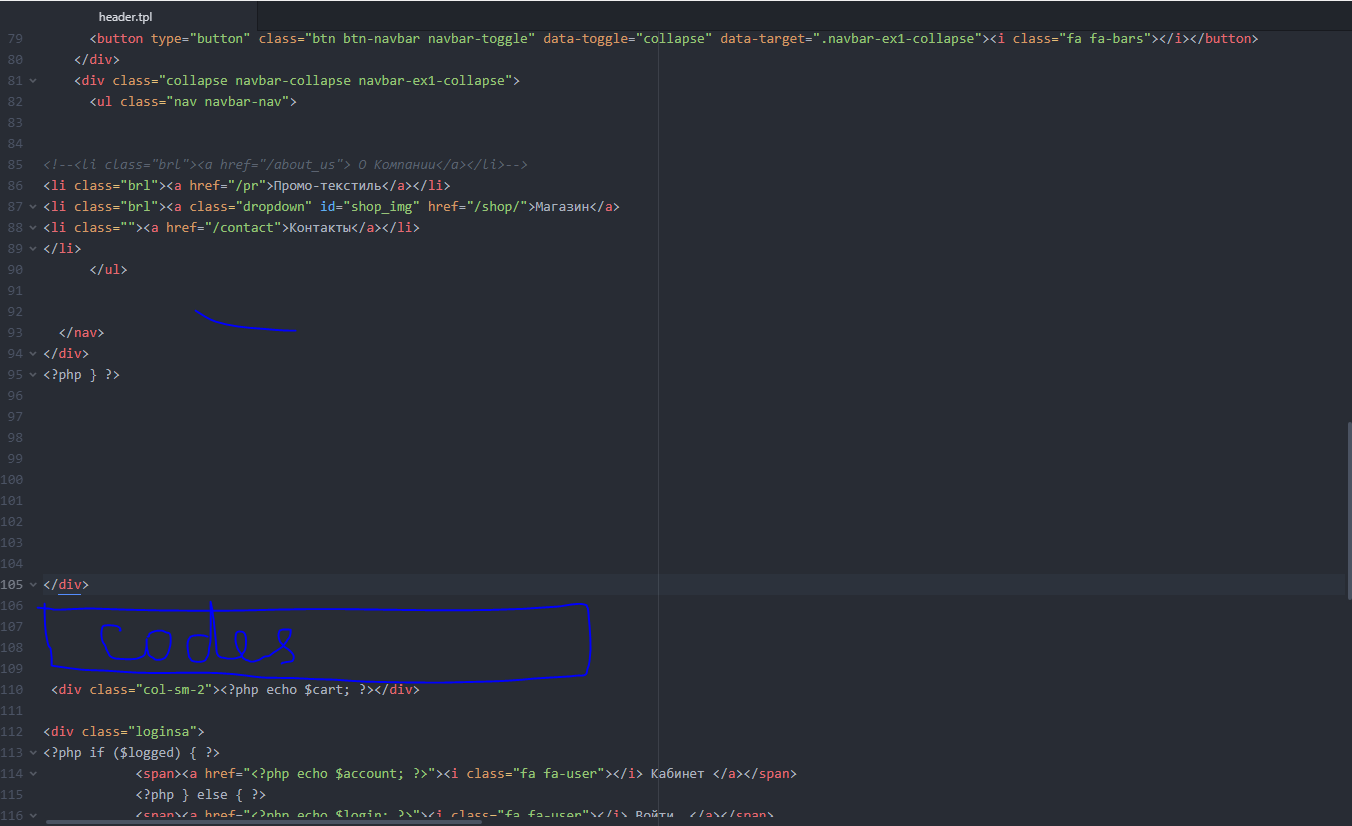The height and width of the screenshot is (826, 1352).
Task: Click line number 95 in gutter
Action: pos(13,374)
